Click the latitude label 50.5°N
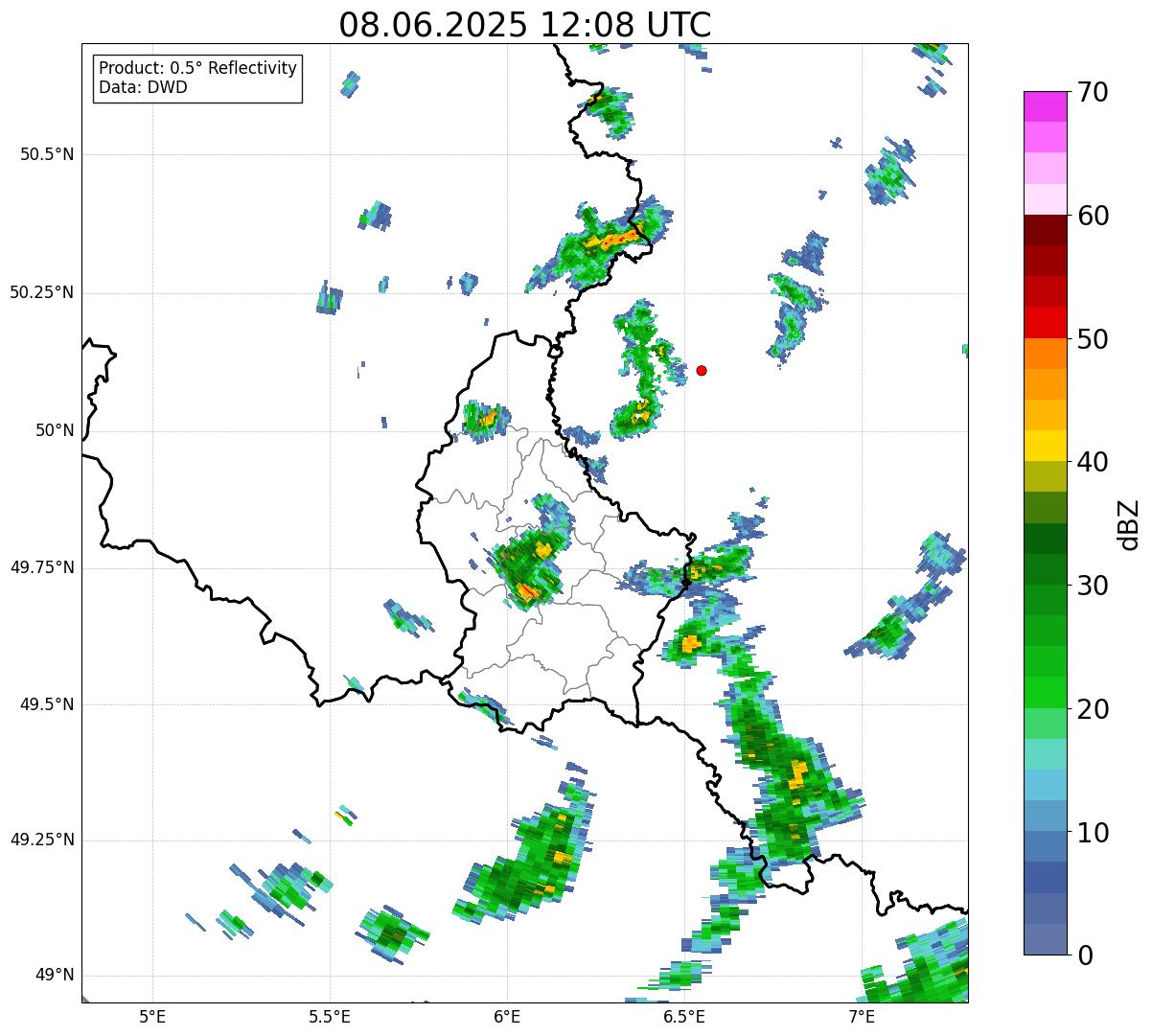Image resolution: width=1152 pixels, height=1036 pixels. point(47,154)
